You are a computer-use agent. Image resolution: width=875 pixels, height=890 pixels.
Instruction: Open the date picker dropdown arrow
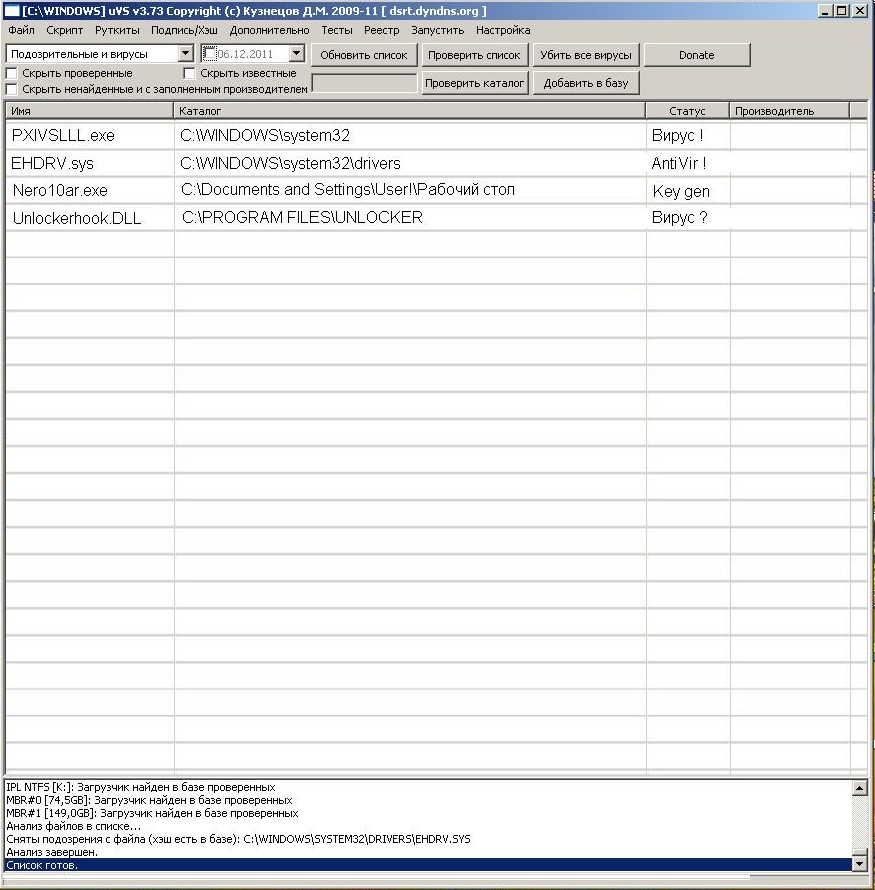click(296, 53)
